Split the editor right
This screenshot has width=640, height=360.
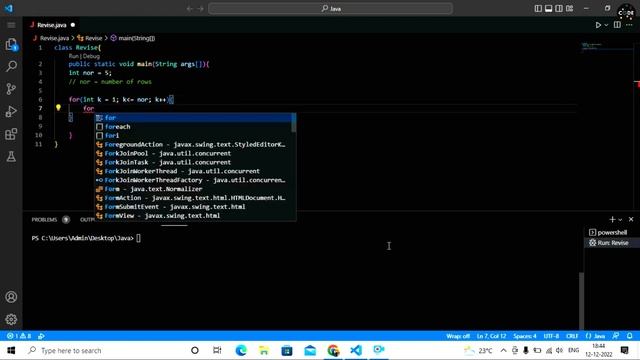[x=617, y=25]
